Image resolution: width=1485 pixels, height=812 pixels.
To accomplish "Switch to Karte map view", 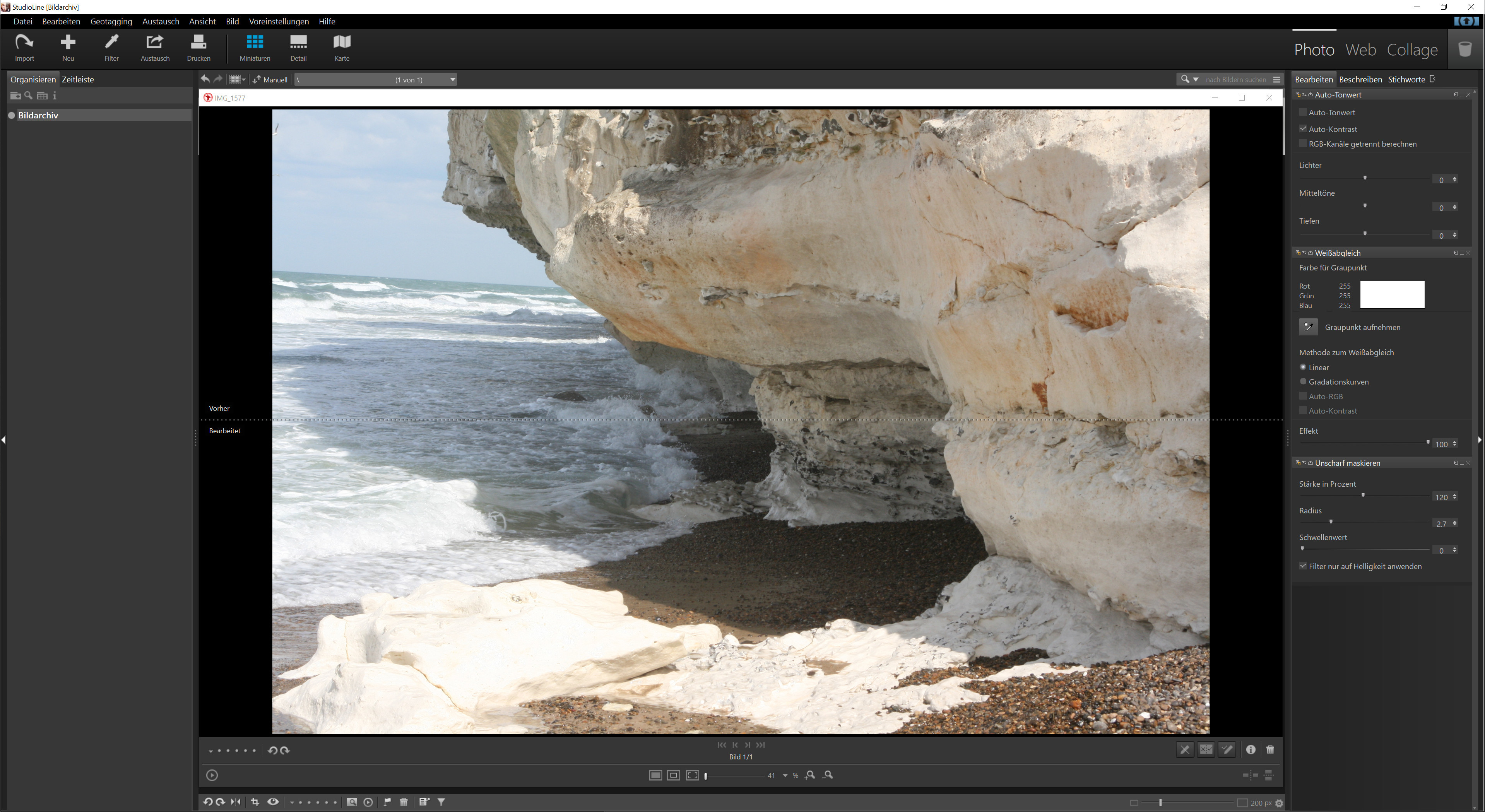I will pos(342,47).
